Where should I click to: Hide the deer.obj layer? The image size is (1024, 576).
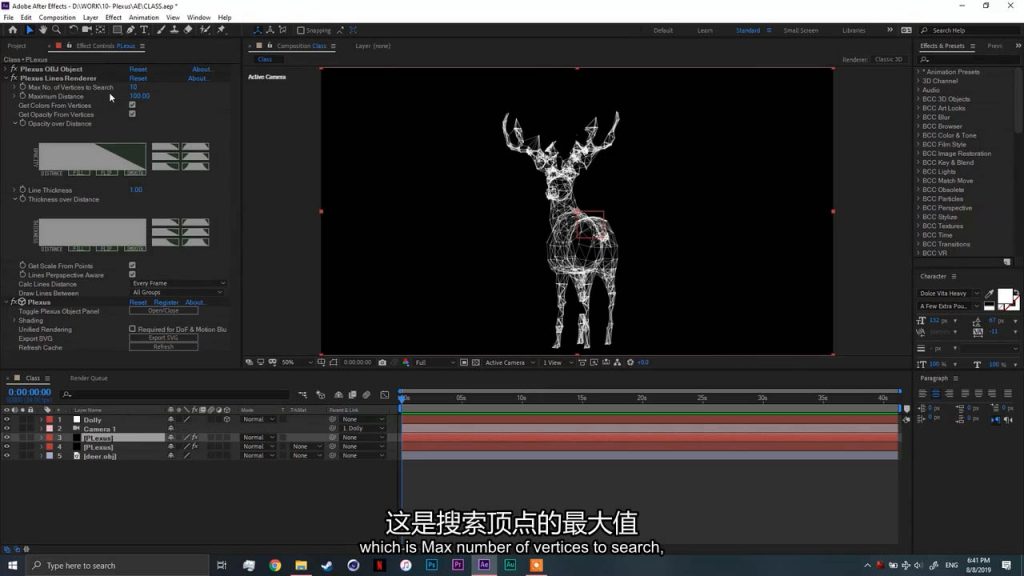[x=7, y=456]
